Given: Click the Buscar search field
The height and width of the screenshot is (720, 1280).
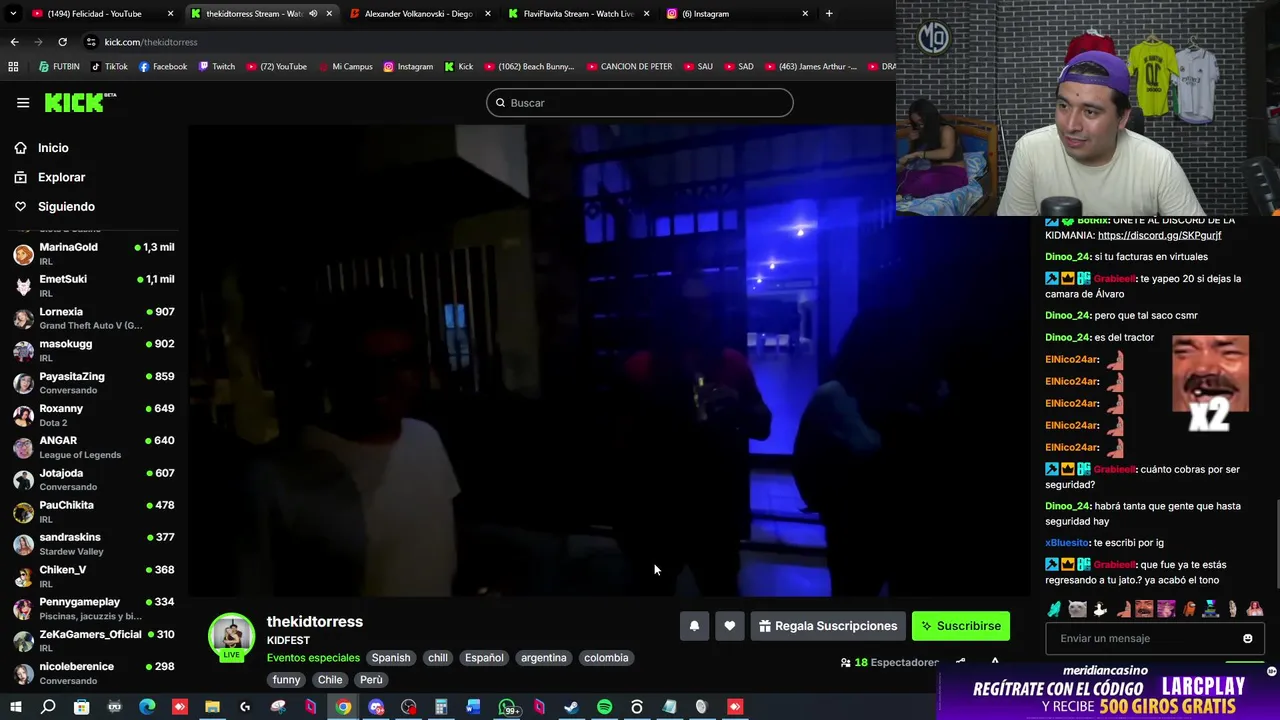Looking at the screenshot, I should (640, 103).
